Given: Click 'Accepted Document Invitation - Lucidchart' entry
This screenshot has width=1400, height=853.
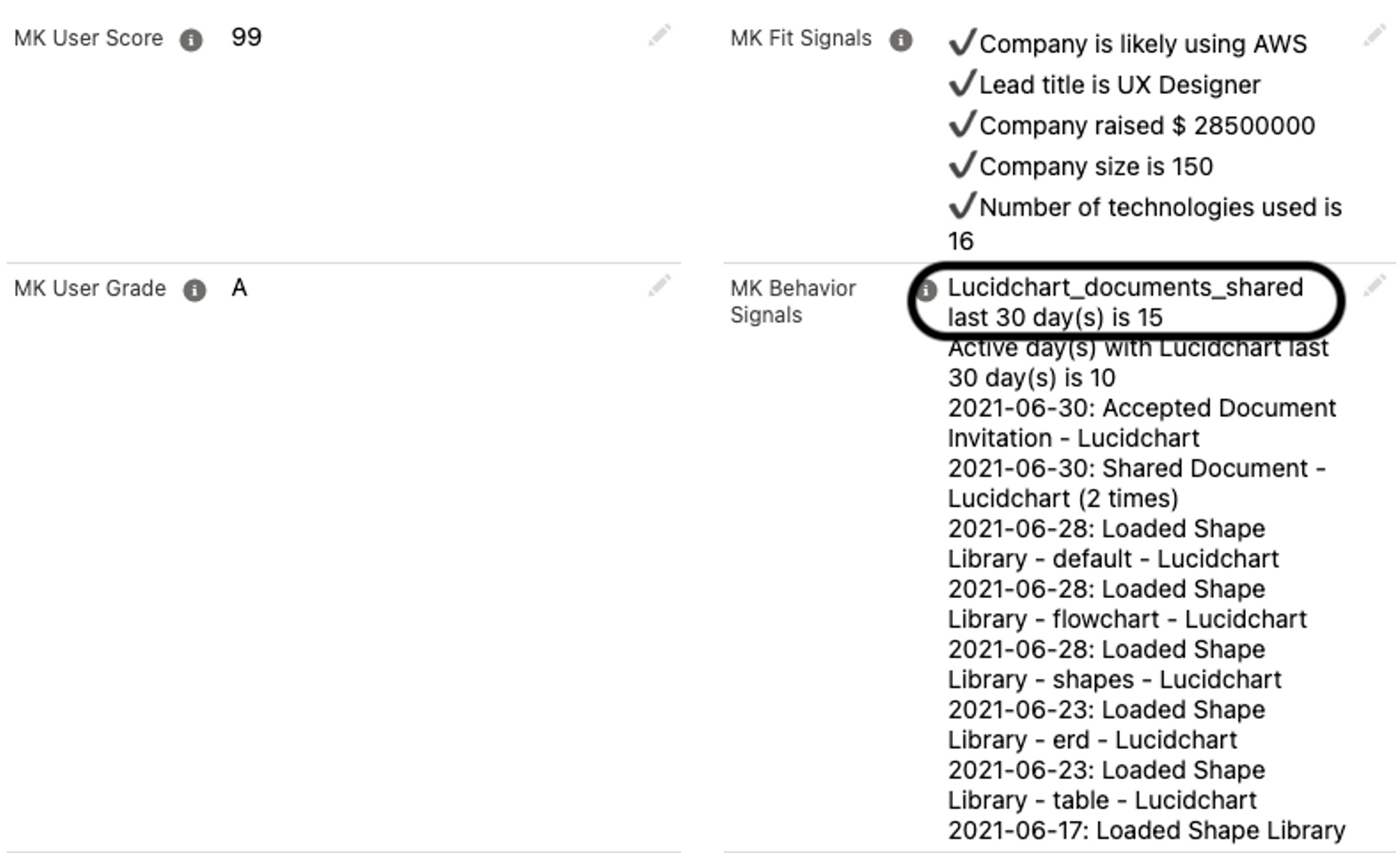Looking at the screenshot, I should (1142, 423).
